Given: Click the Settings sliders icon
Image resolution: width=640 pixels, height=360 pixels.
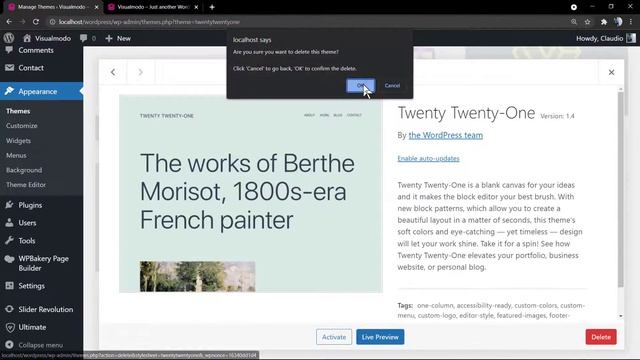Looking at the screenshot, I should click(x=9, y=286).
